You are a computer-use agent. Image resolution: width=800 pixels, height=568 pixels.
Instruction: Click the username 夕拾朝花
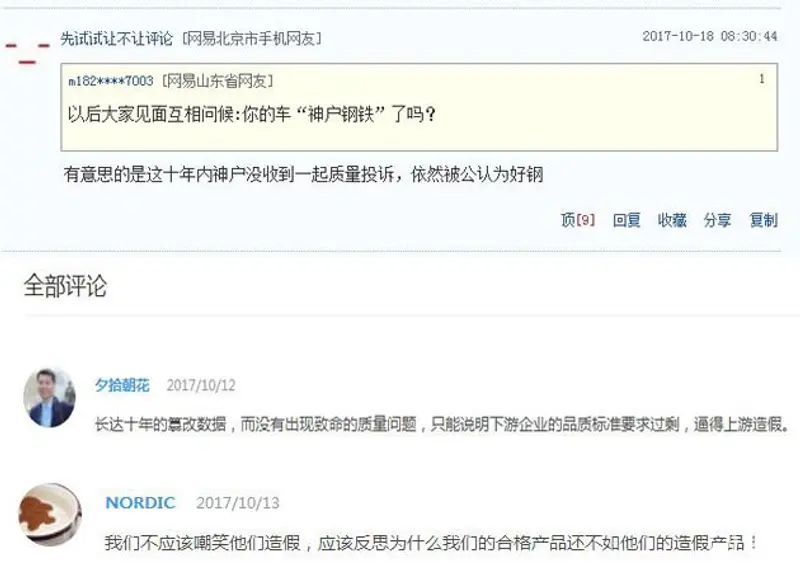(x=122, y=385)
